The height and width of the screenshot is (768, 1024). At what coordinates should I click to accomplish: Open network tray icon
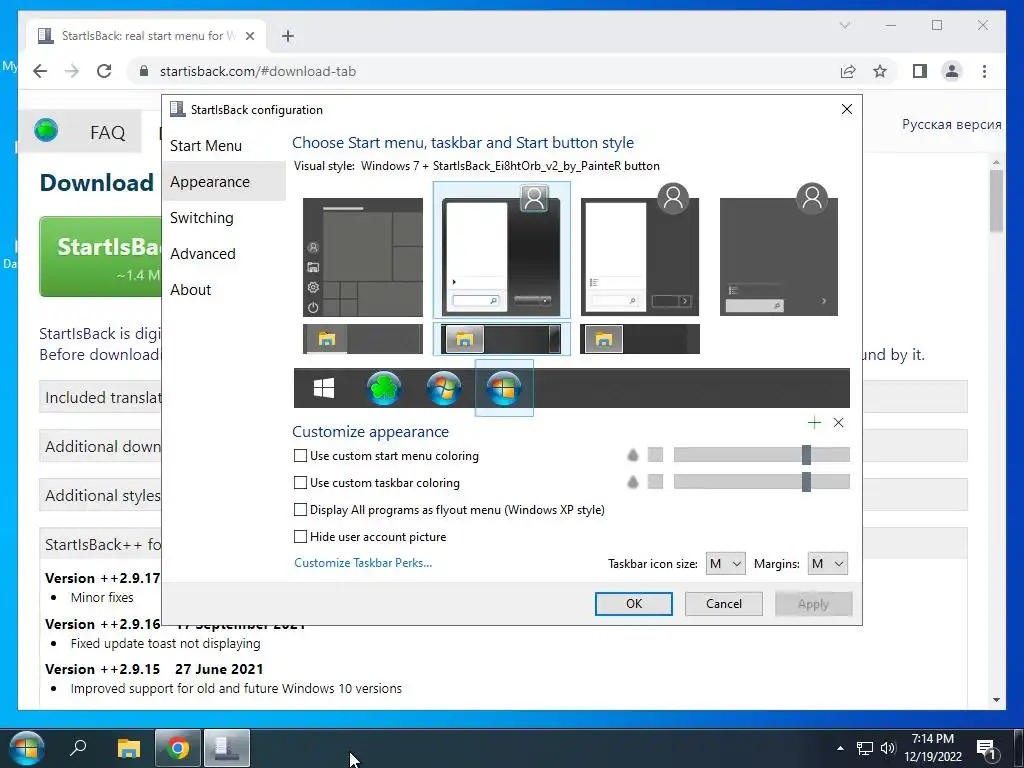(865, 748)
